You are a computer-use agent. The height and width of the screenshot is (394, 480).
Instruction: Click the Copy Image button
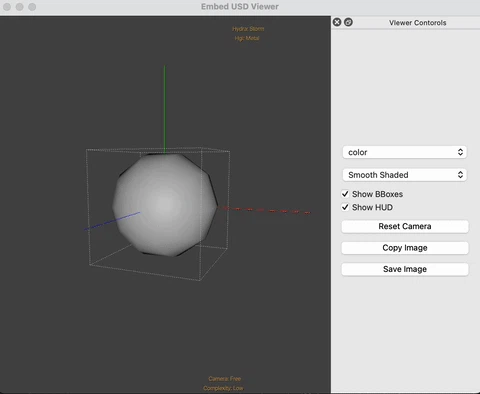click(x=405, y=248)
